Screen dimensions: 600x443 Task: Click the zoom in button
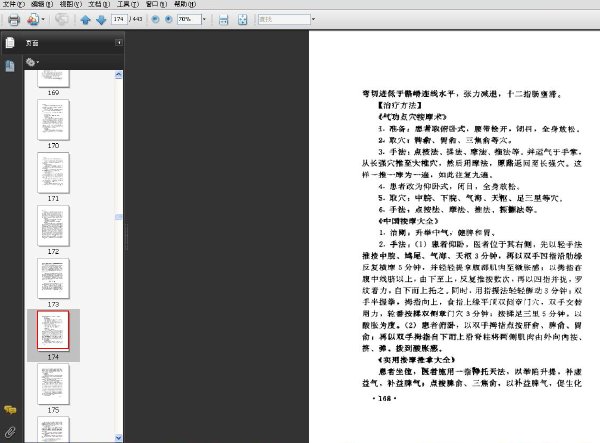coord(168,19)
